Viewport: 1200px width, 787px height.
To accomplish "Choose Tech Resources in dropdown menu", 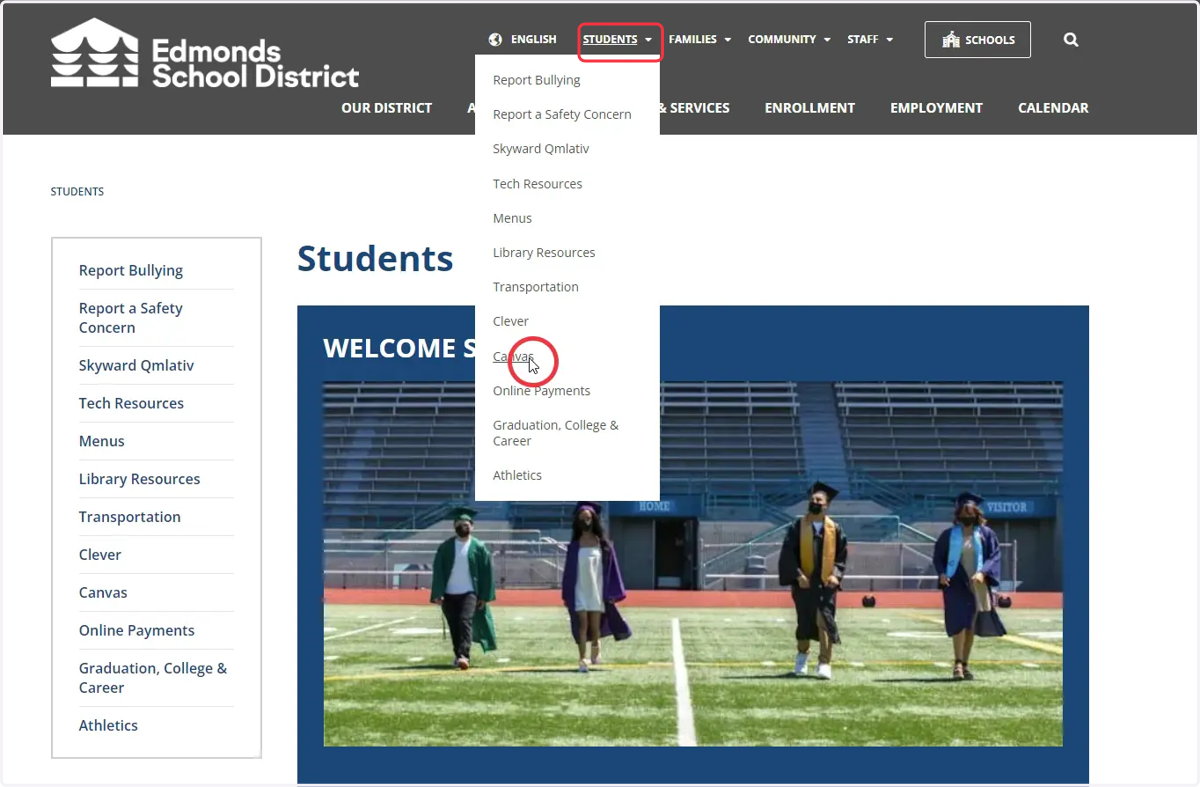I will (x=538, y=184).
